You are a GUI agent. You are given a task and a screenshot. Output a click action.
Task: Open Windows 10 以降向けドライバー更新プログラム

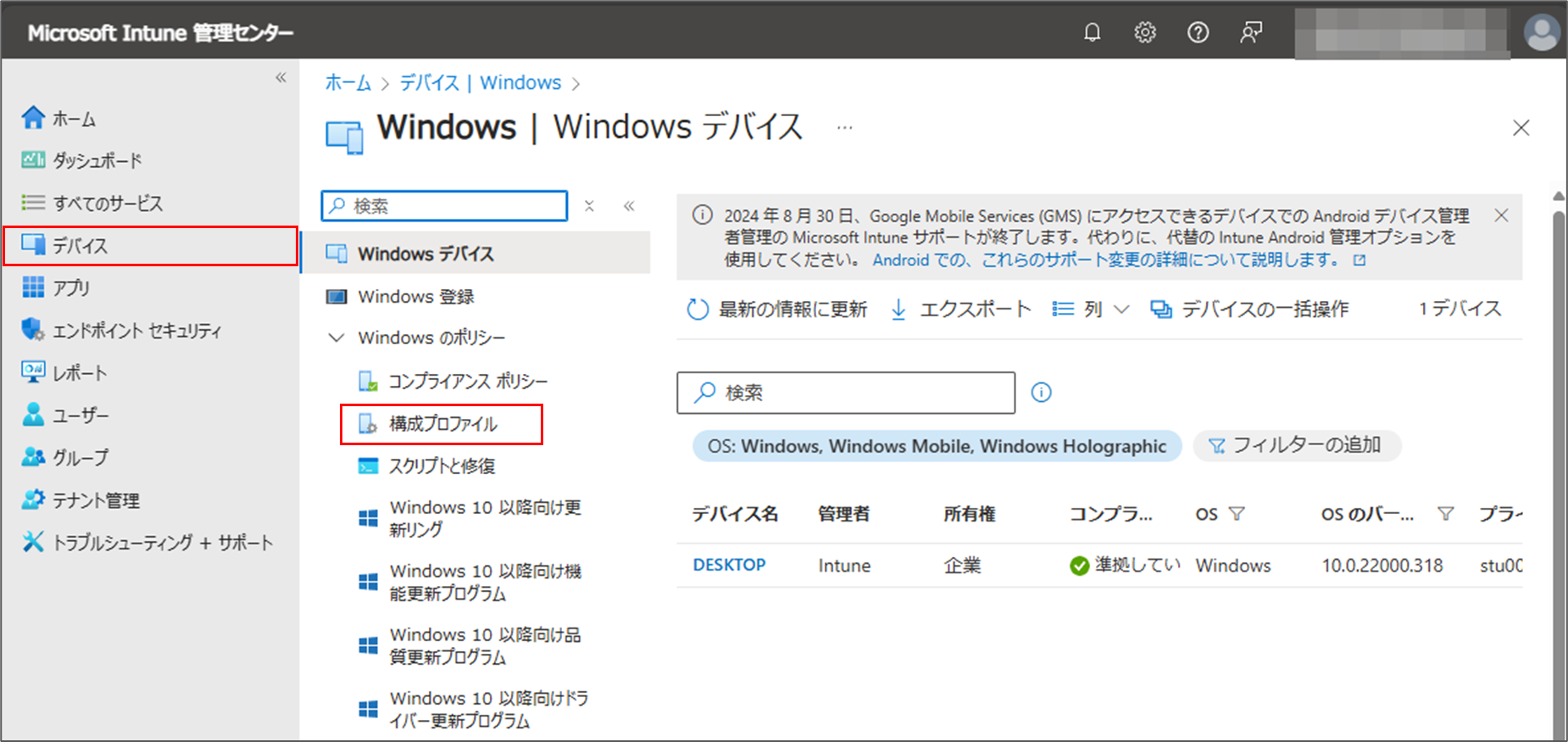(489, 709)
